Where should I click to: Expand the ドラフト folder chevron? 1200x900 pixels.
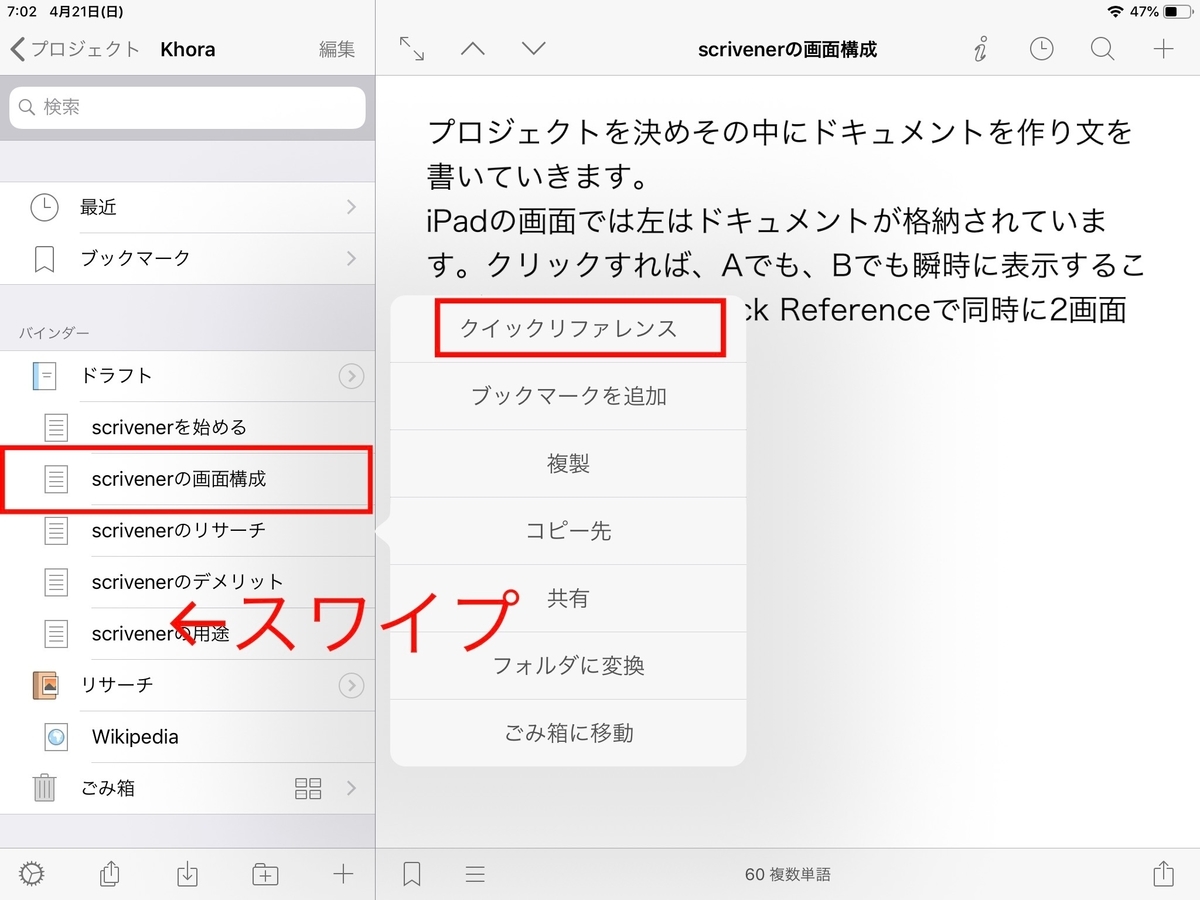[x=351, y=377]
